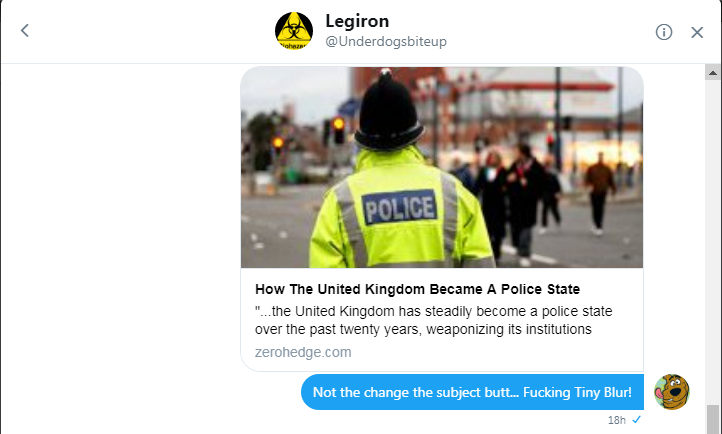Click the 18h message timestamp
The image size is (722, 434).
click(x=616, y=420)
